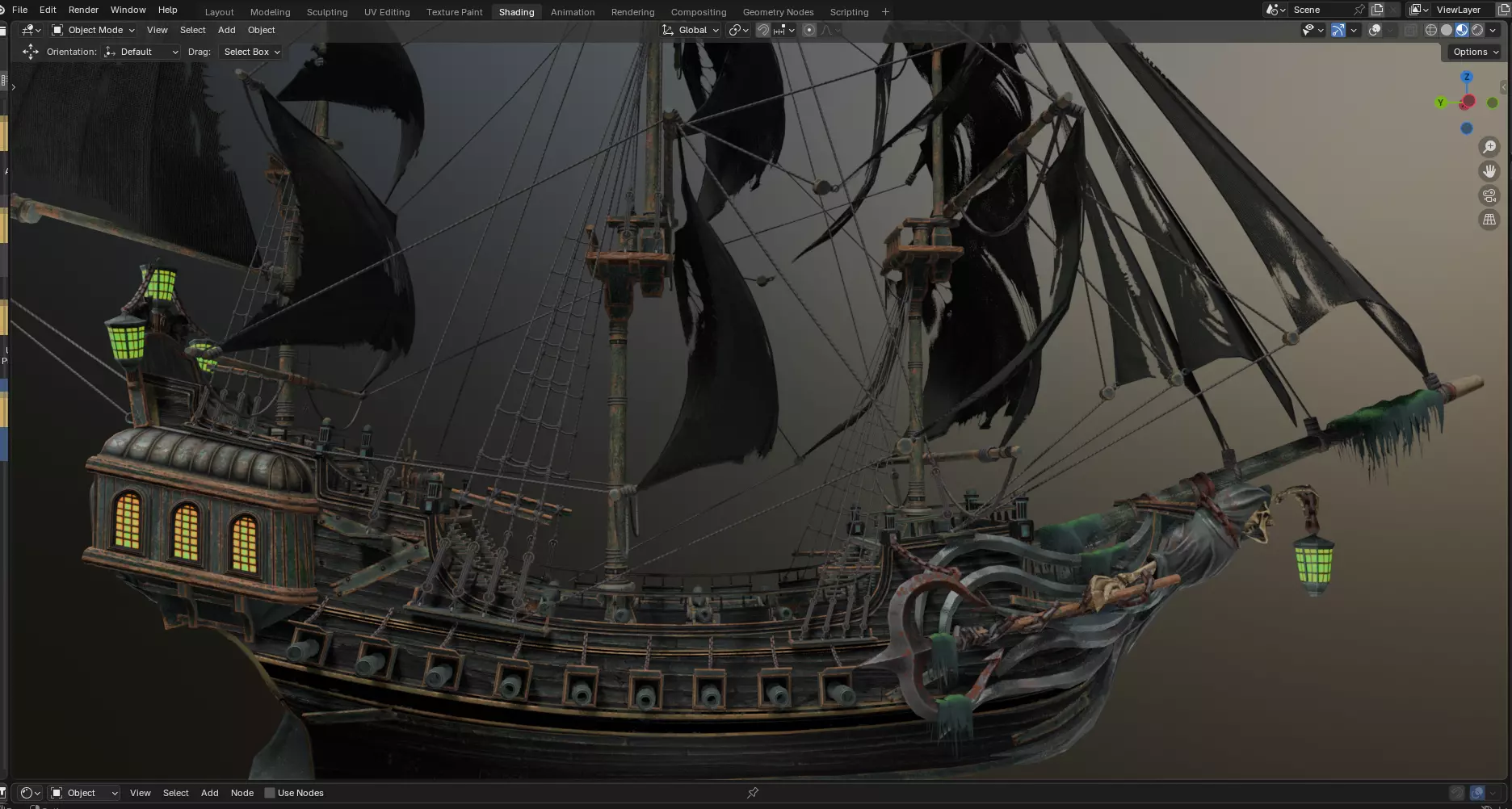Switch to solid viewport shading

1446,30
